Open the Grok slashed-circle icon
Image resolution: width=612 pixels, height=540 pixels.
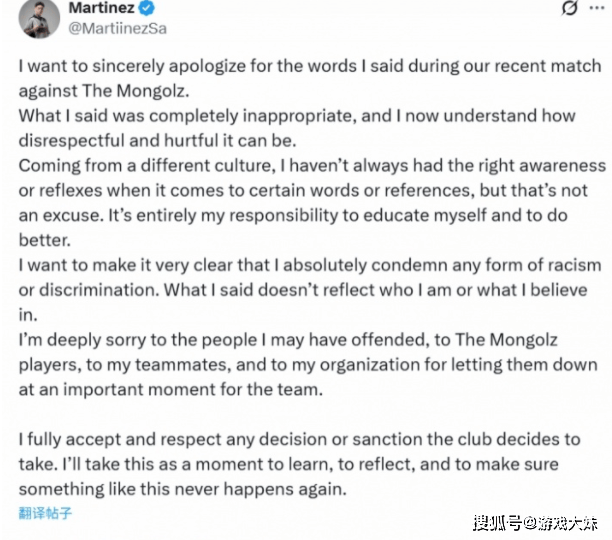(570, 10)
